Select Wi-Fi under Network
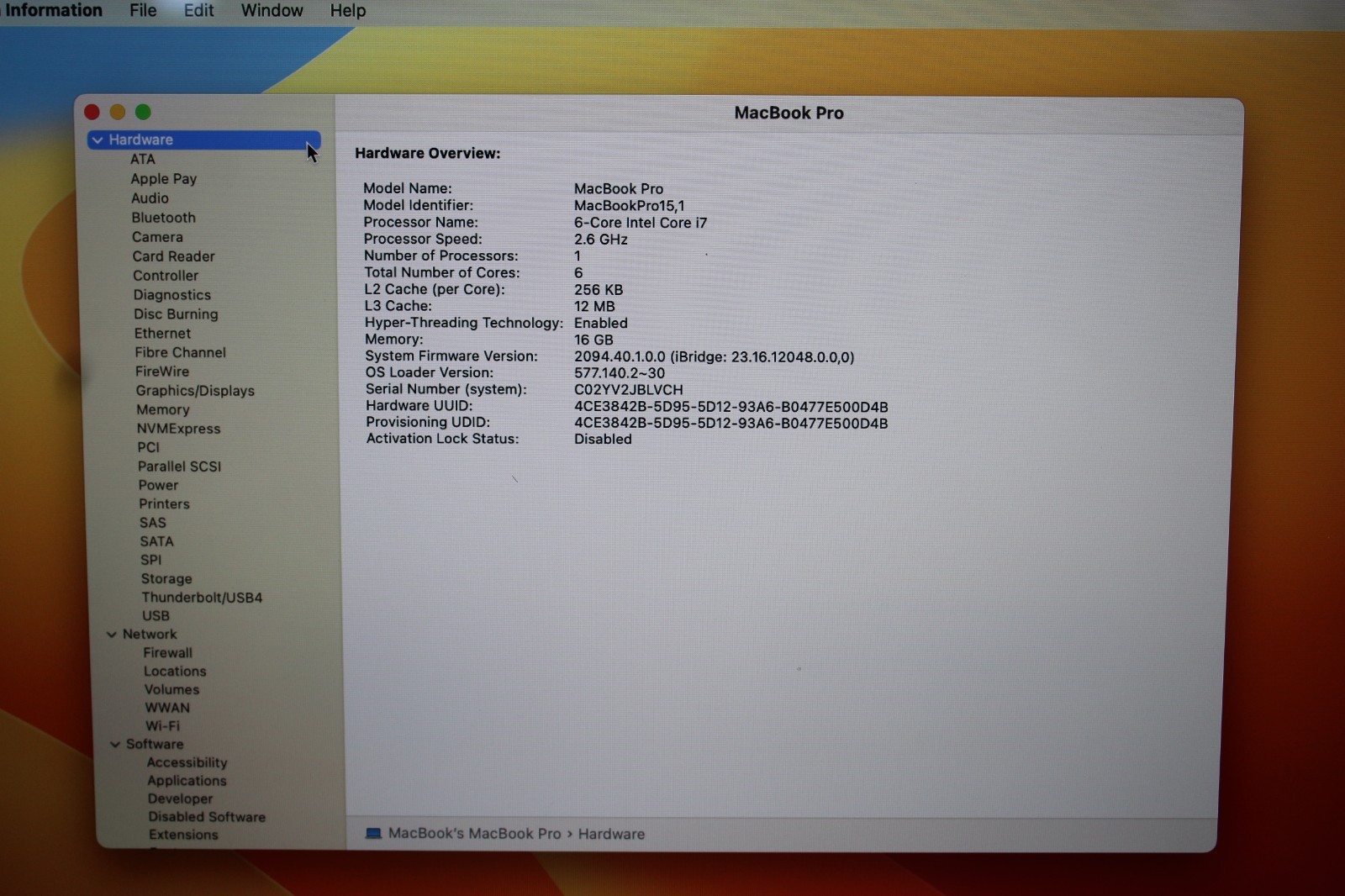 [162, 726]
